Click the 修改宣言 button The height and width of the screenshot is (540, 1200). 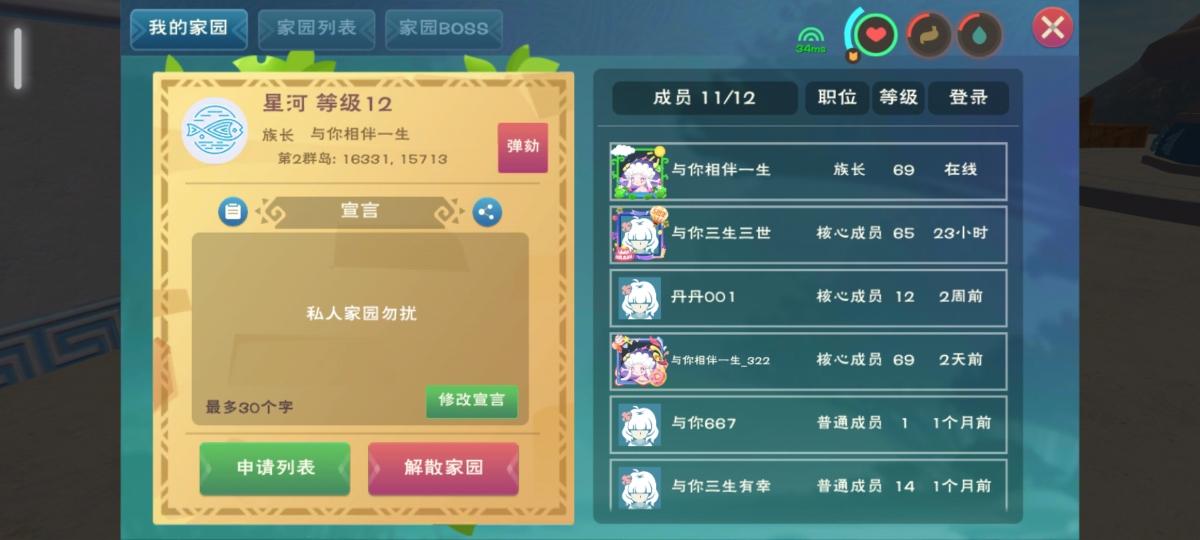[x=472, y=401]
